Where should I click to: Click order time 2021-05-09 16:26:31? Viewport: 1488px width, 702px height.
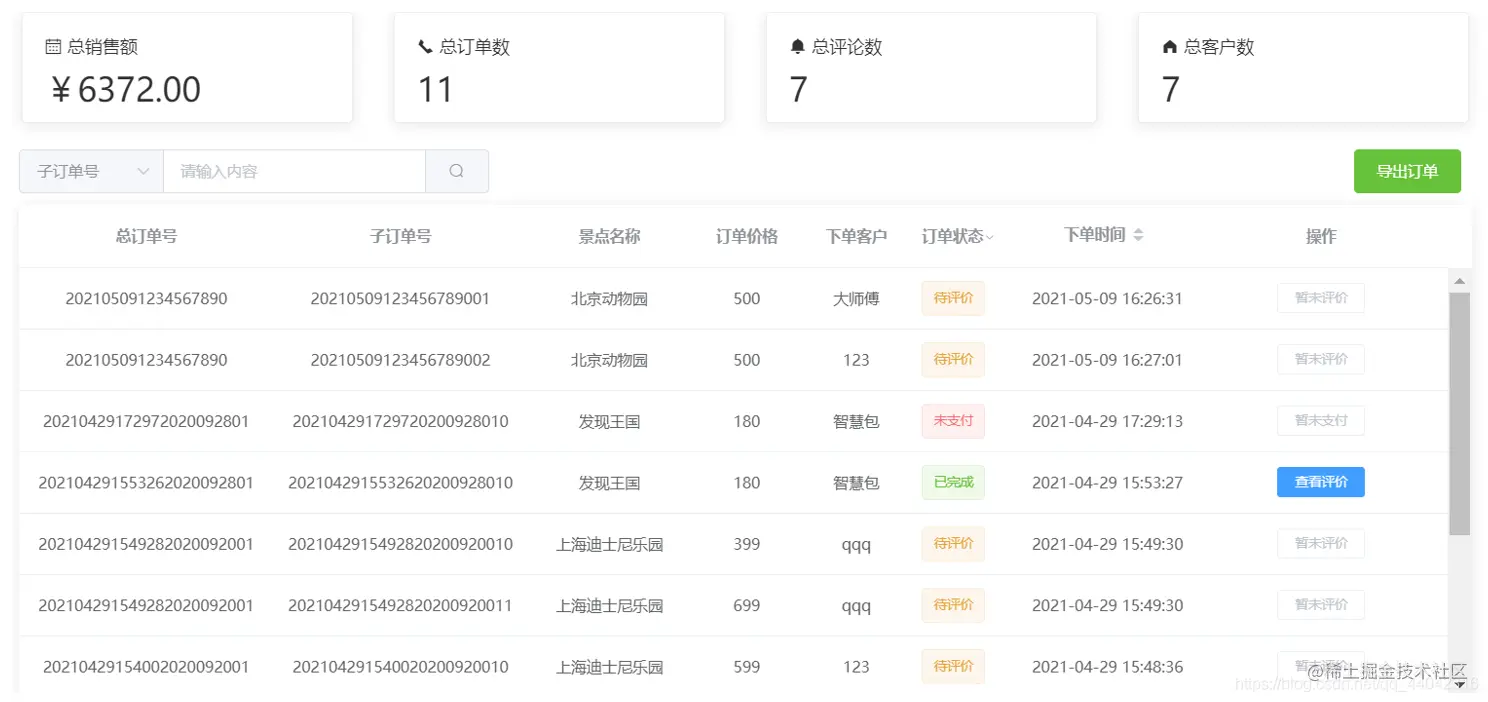[x=1107, y=299]
